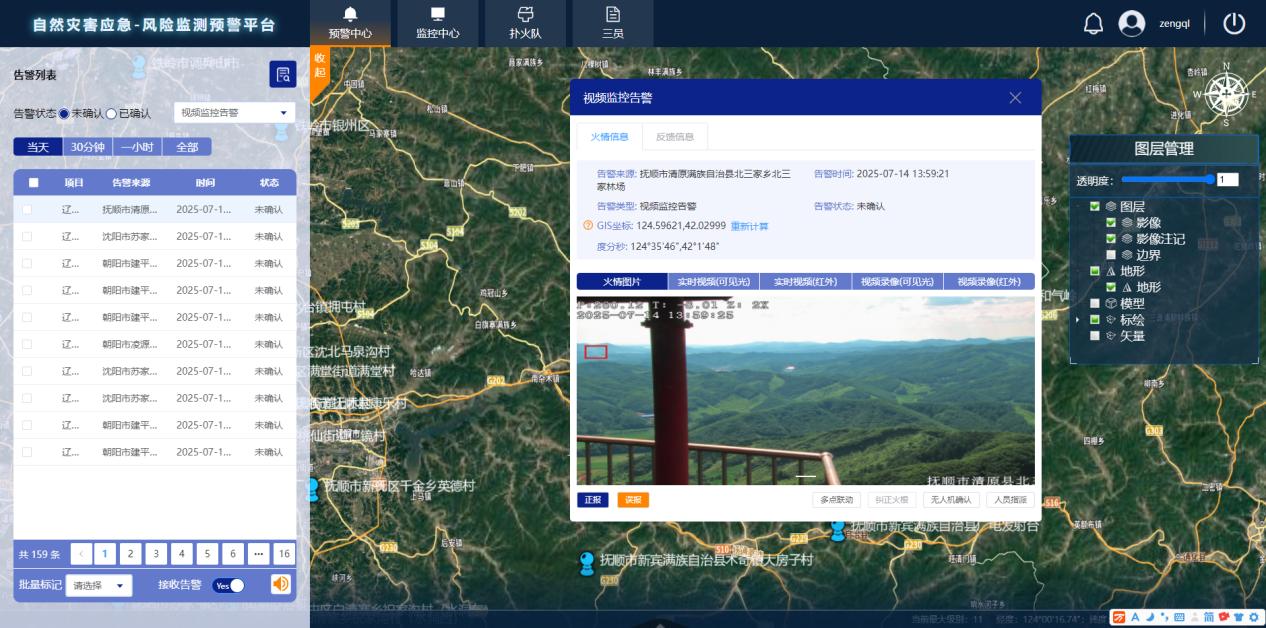Click the 重新计算 link
1266x628 pixels.
pos(749,226)
